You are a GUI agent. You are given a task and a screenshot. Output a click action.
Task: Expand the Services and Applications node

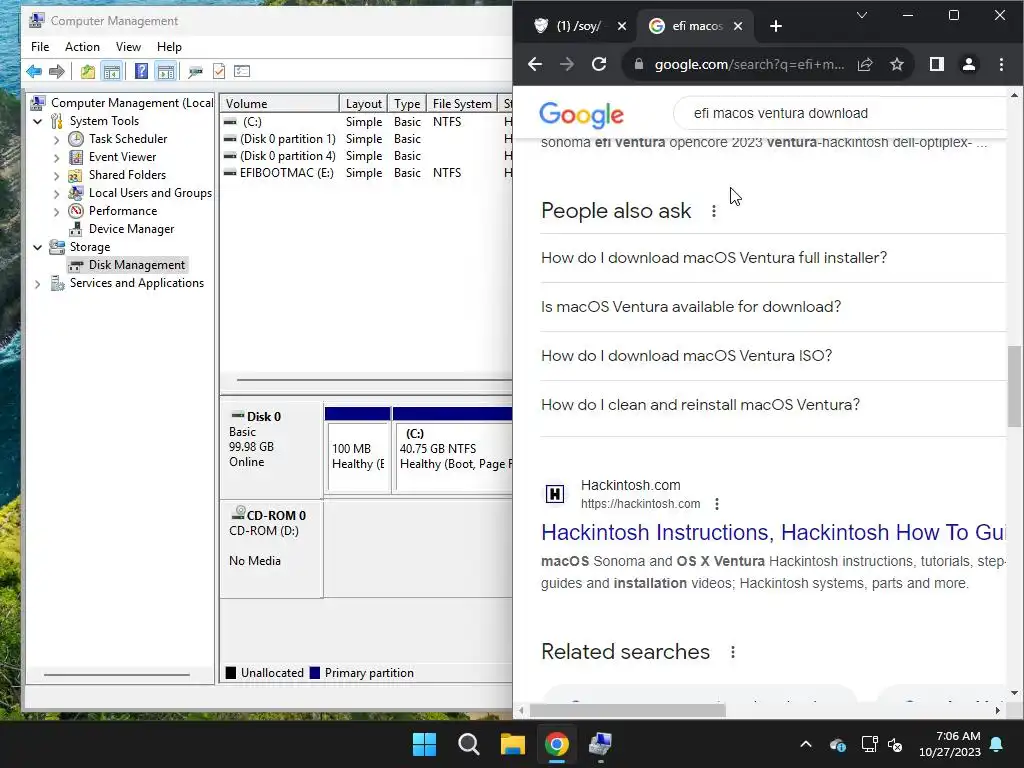[x=38, y=284]
